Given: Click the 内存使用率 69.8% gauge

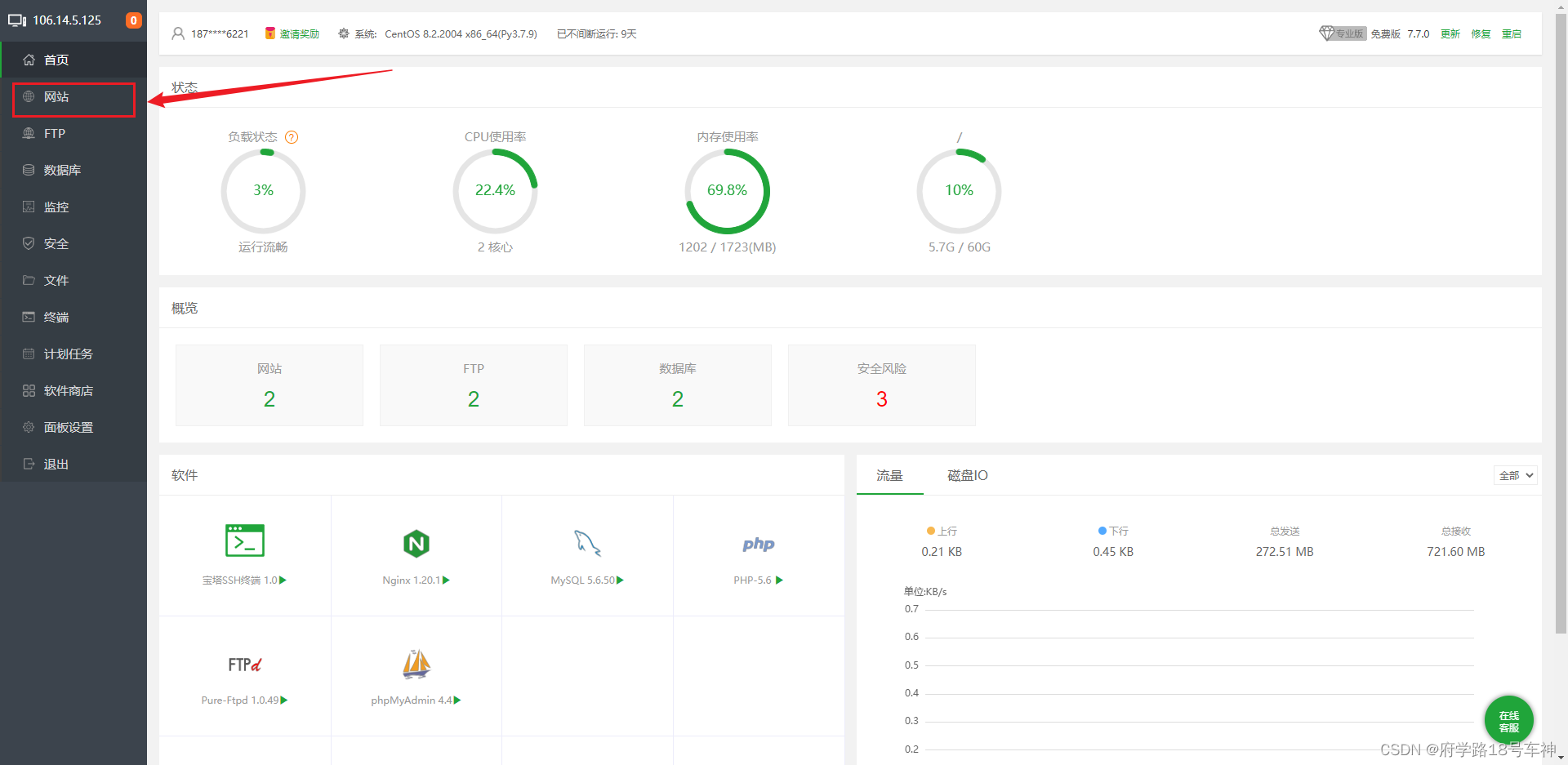Looking at the screenshot, I should tap(727, 191).
